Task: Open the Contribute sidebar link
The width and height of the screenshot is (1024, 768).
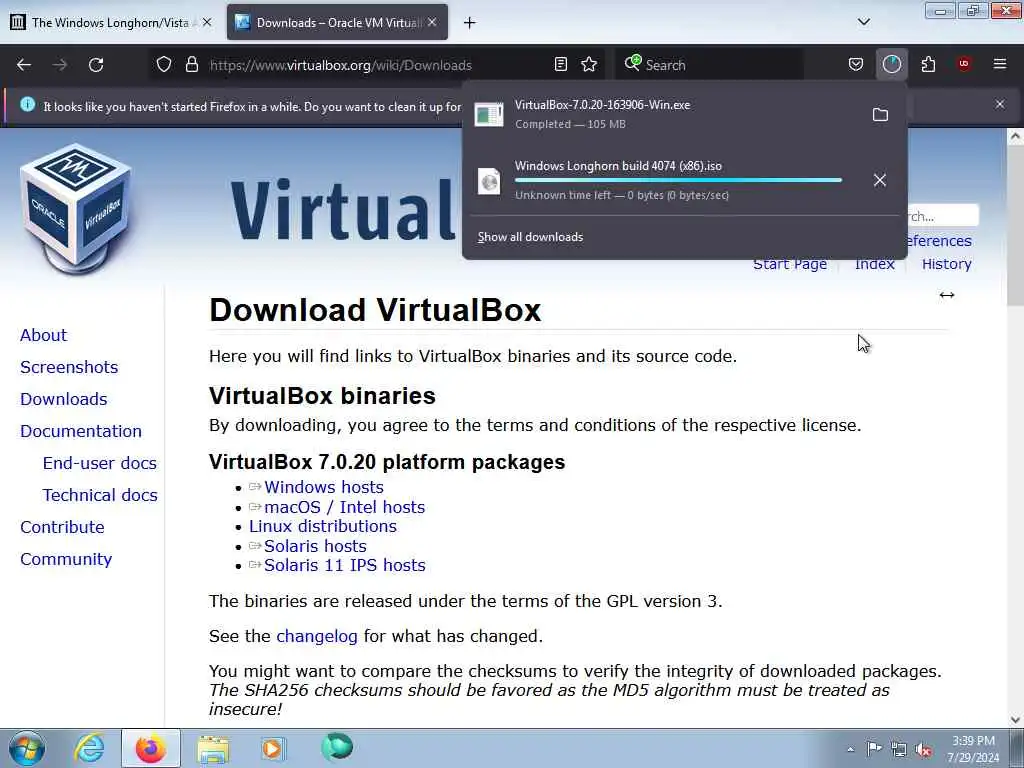Action: coord(62,527)
